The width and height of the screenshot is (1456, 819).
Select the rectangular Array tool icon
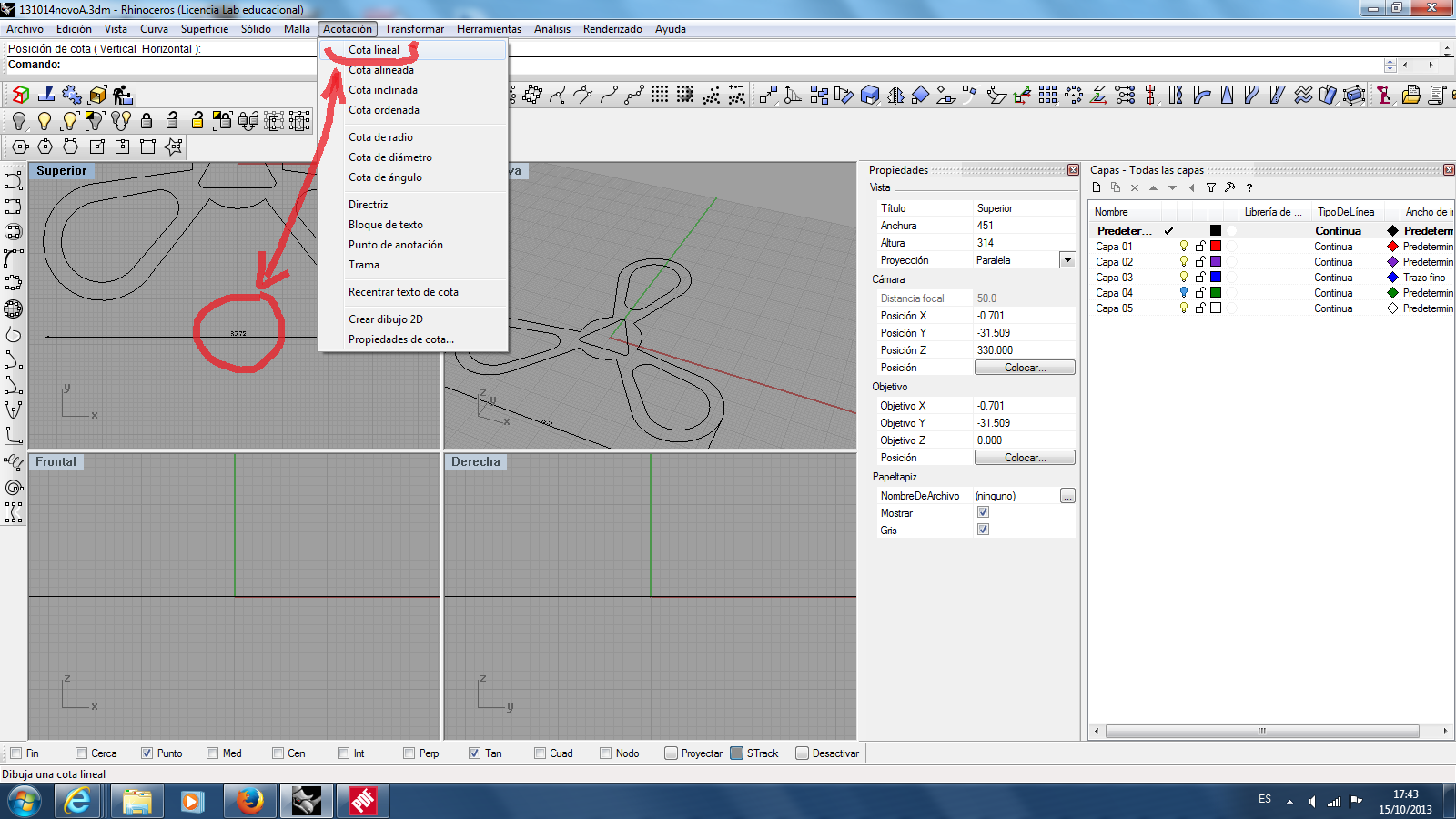1047,95
